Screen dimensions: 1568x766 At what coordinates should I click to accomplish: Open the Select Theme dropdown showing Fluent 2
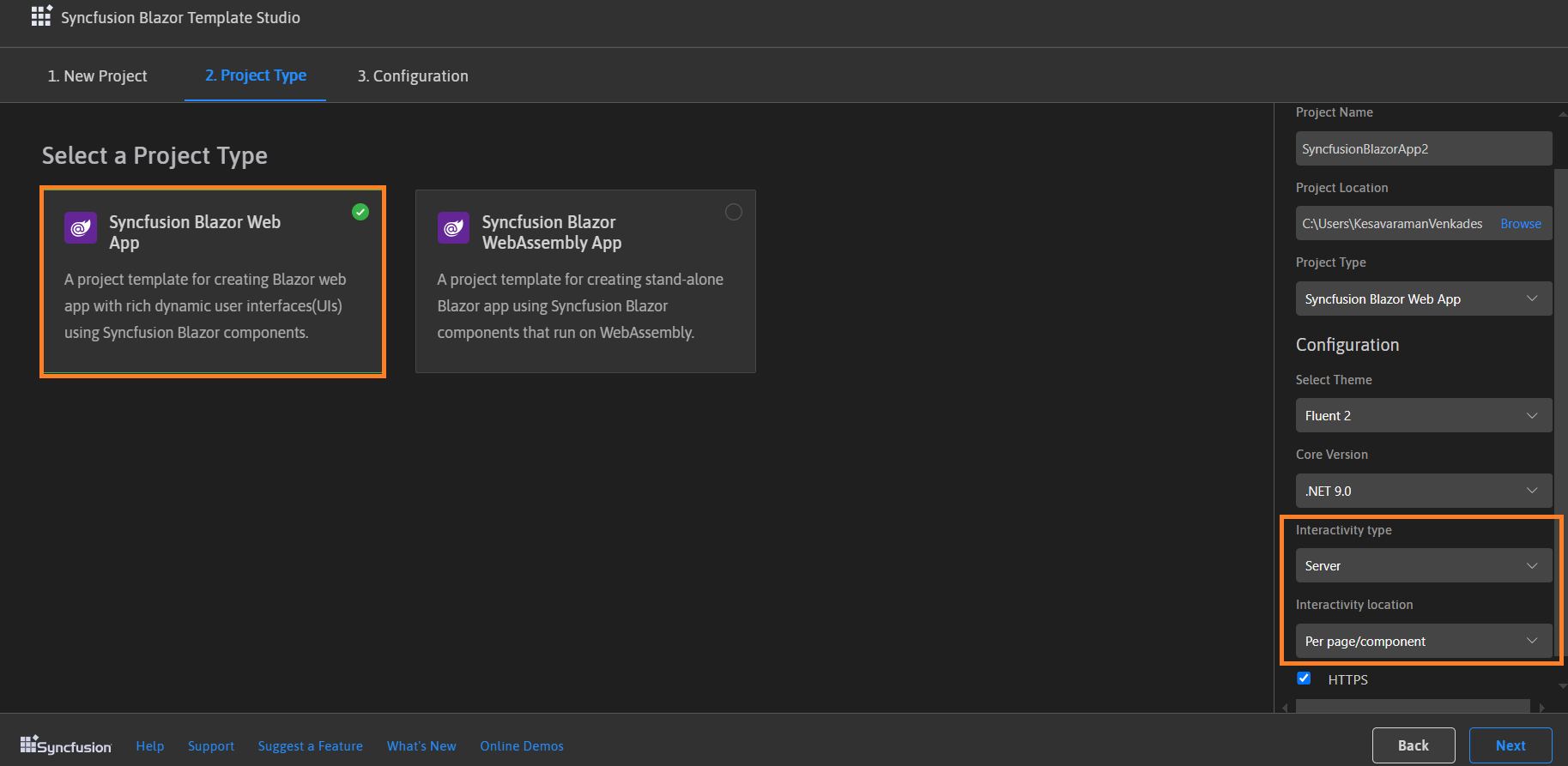[x=1424, y=415]
